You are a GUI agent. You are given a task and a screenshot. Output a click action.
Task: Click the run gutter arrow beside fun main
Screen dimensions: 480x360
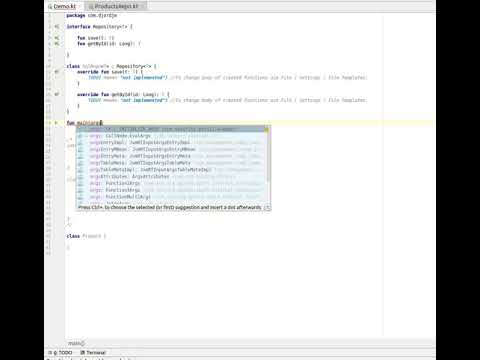point(56,123)
